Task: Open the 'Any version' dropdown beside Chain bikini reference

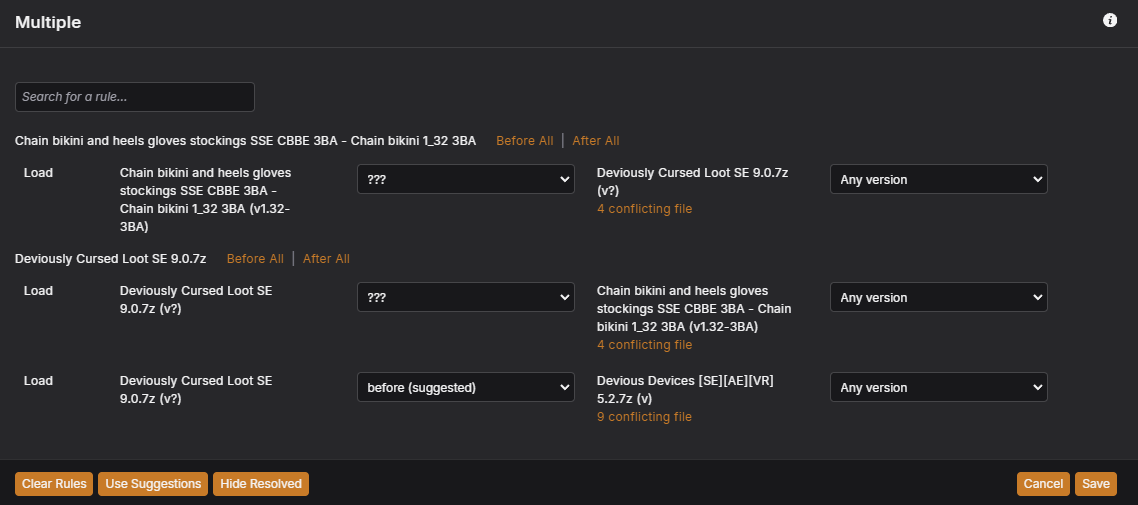Action: (939, 297)
